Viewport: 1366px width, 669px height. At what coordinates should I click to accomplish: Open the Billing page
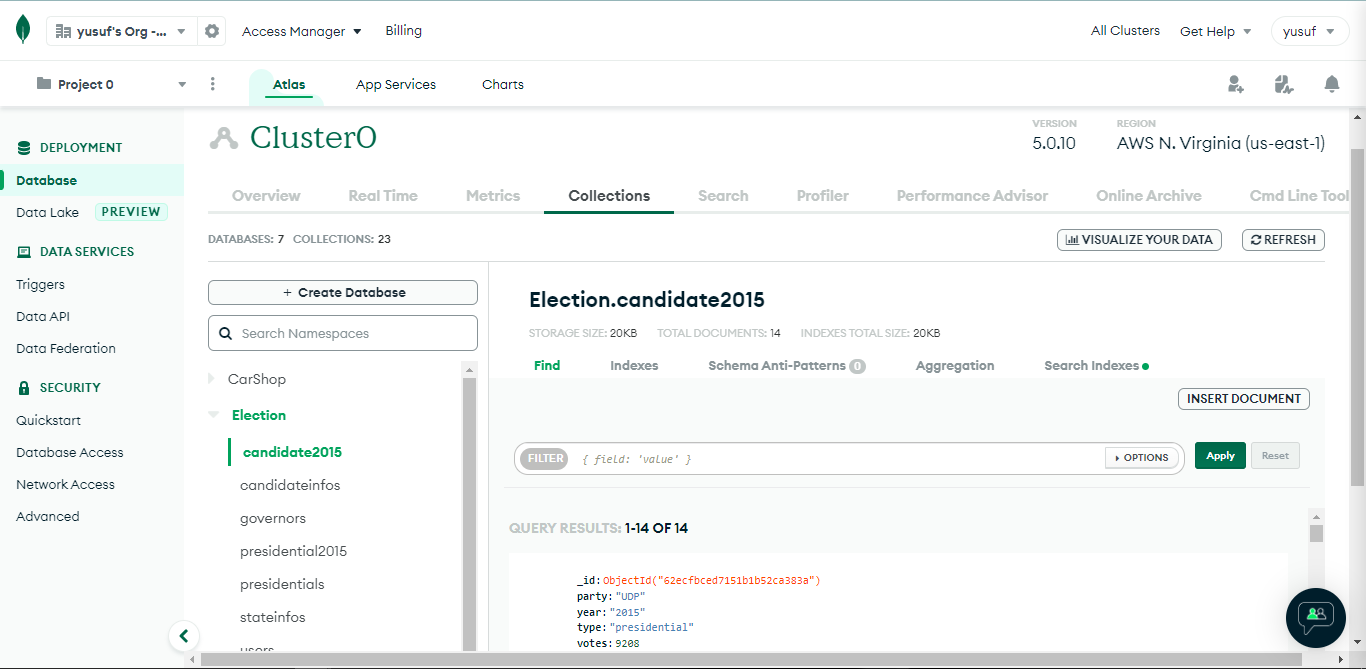pos(404,31)
